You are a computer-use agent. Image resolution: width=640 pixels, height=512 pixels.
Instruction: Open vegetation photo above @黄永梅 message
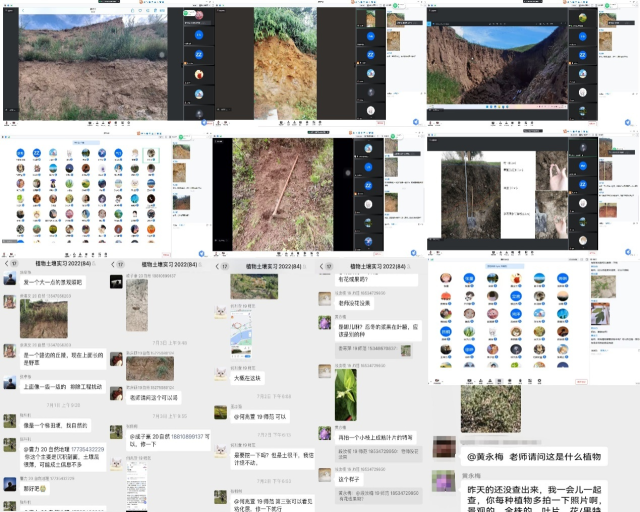click(493, 410)
